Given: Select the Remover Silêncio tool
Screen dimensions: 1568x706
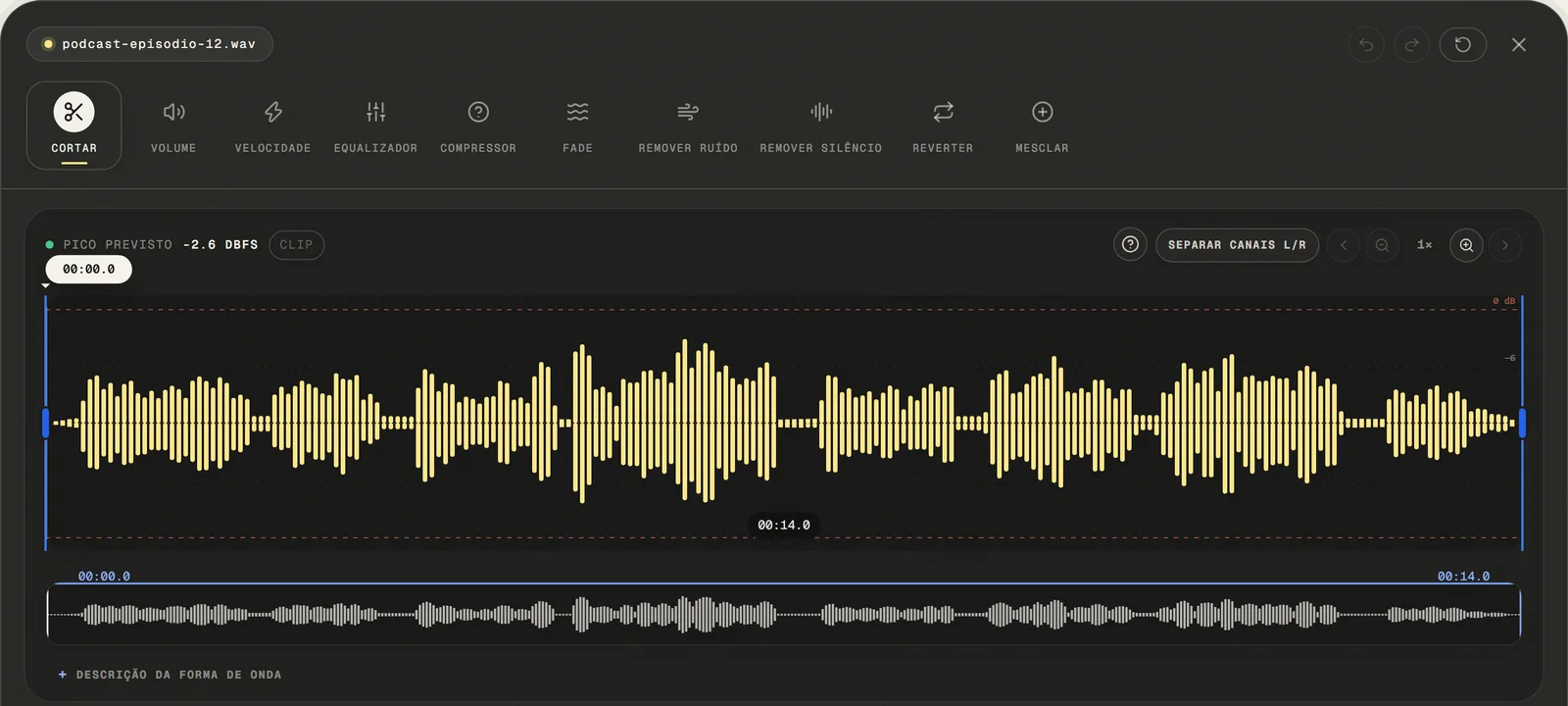Looking at the screenshot, I should [x=821, y=126].
